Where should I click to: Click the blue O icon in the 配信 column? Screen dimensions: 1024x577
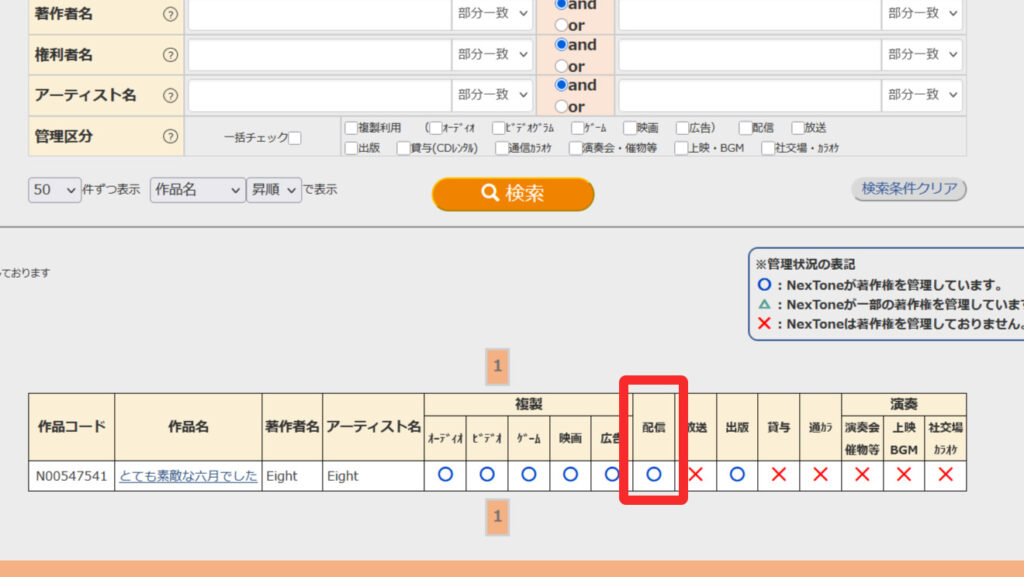(x=653, y=476)
